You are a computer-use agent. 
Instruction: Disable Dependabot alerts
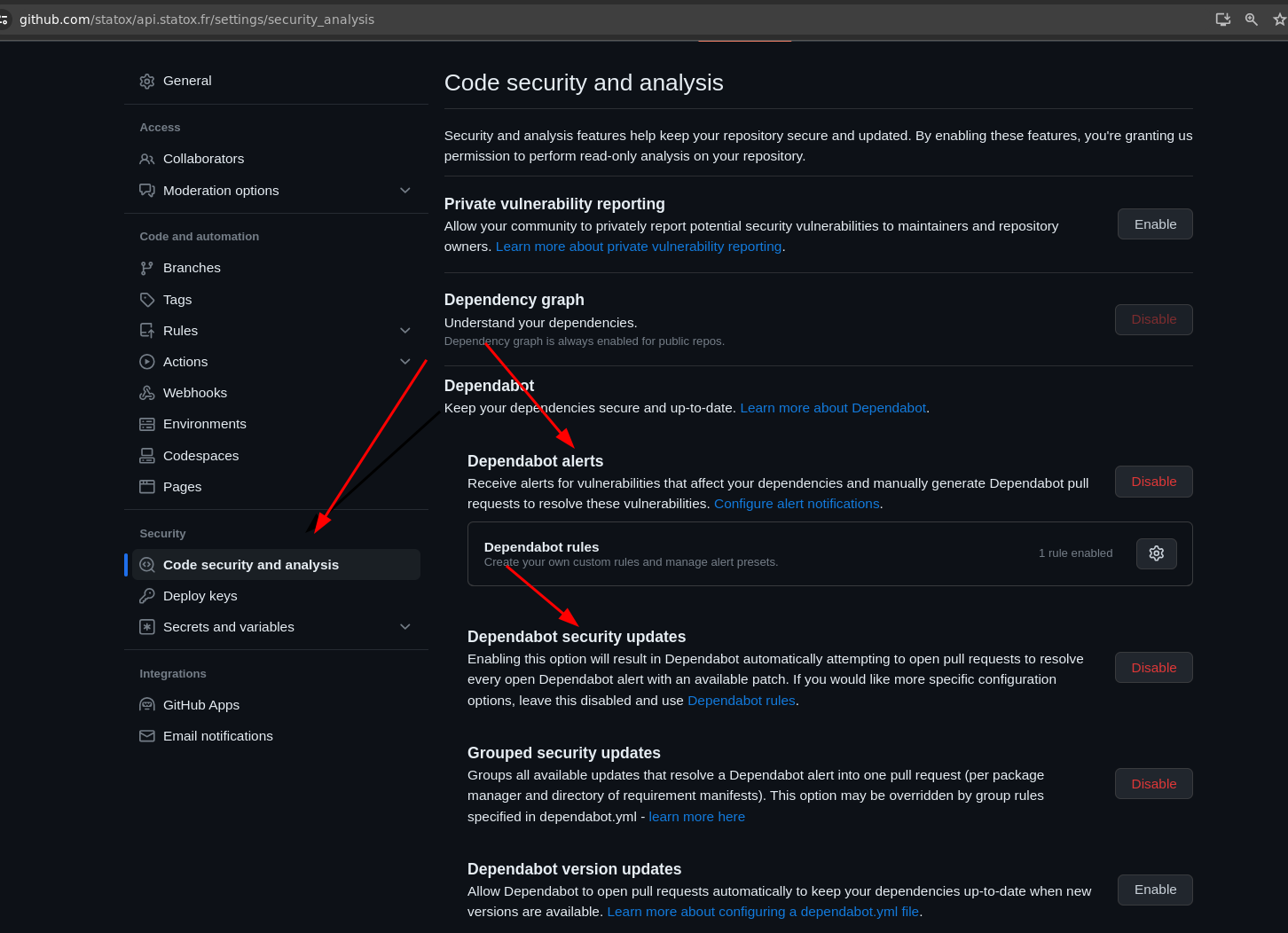[x=1153, y=482]
